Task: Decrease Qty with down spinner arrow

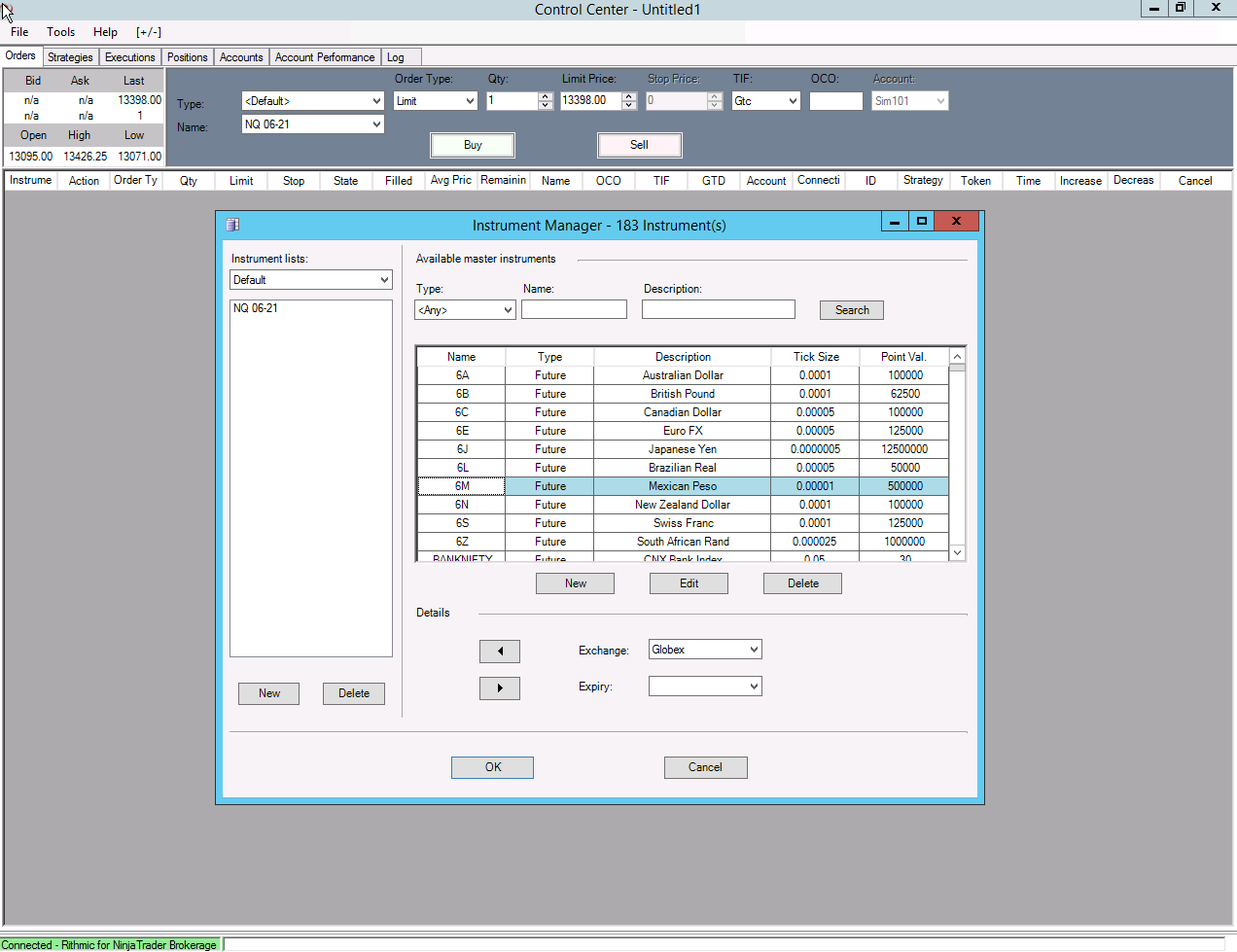Action: tap(546, 105)
